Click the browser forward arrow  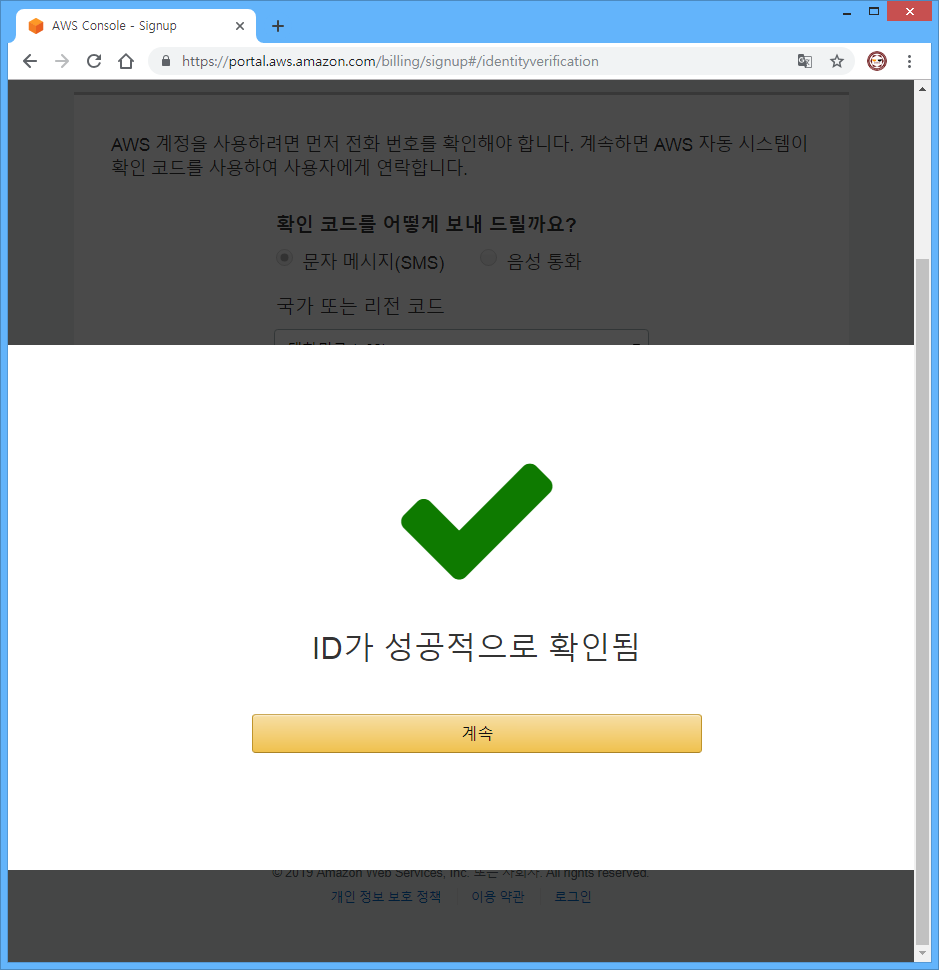point(62,61)
